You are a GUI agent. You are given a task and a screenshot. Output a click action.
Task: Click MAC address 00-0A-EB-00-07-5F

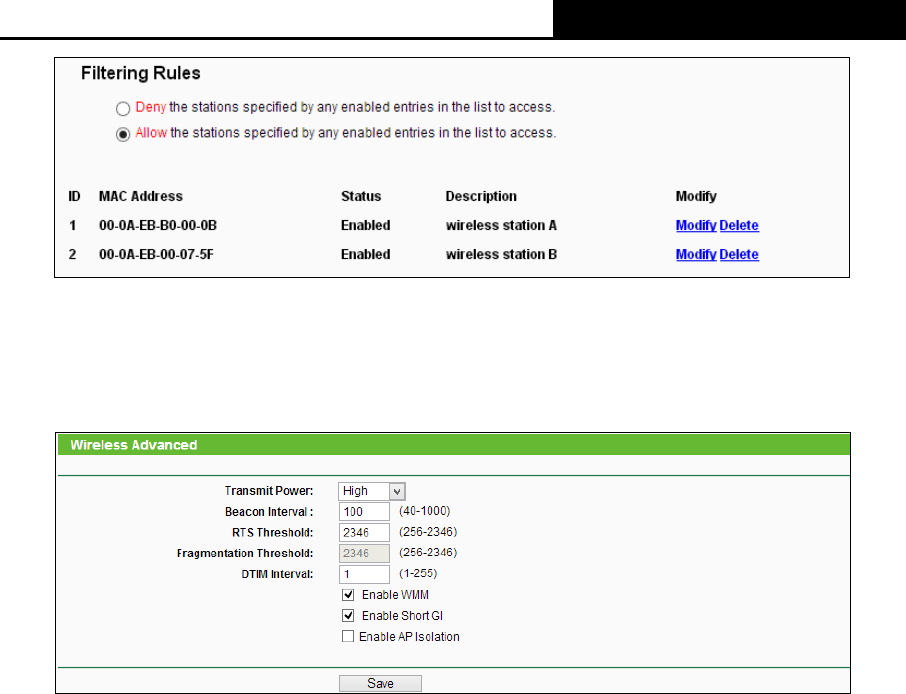click(157, 255)
